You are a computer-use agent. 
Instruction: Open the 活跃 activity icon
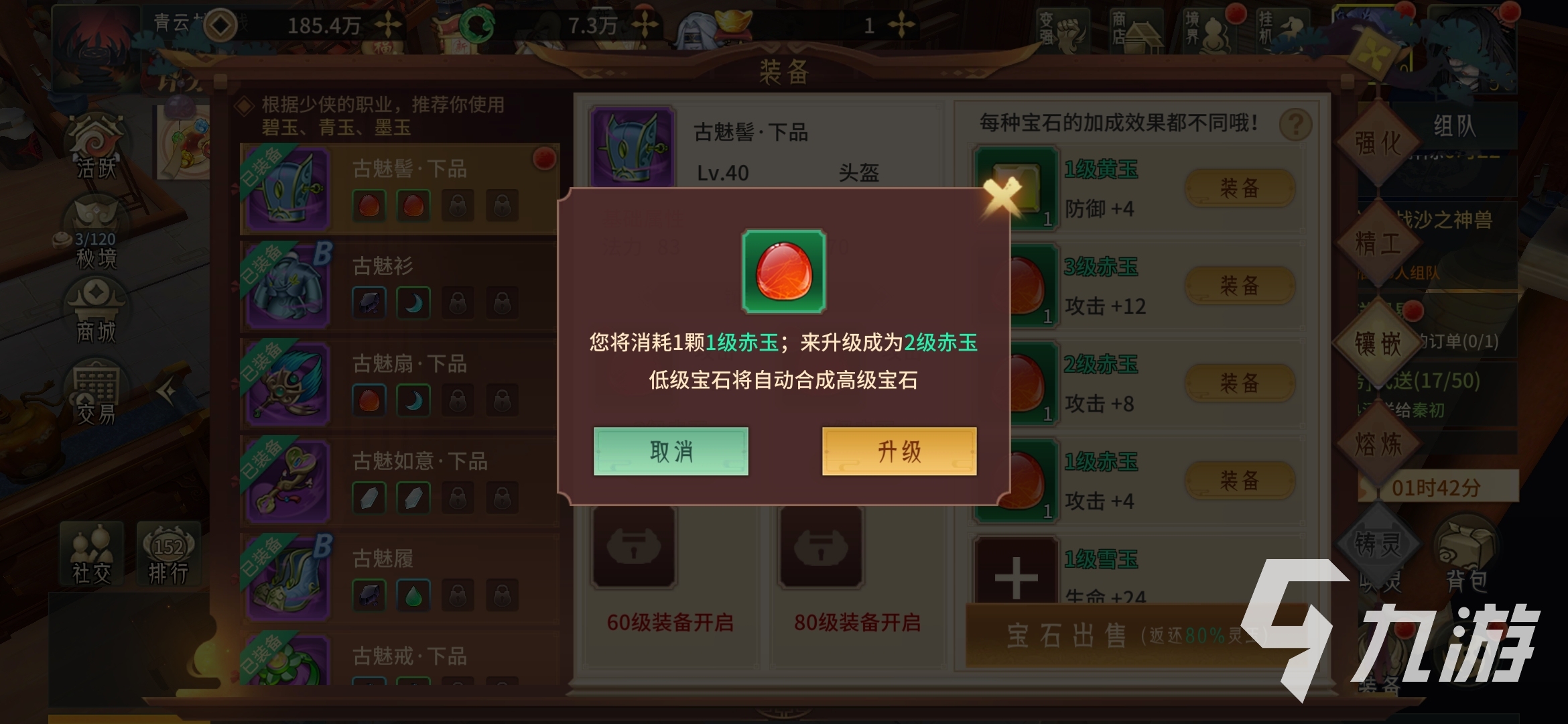pos(96,147)
